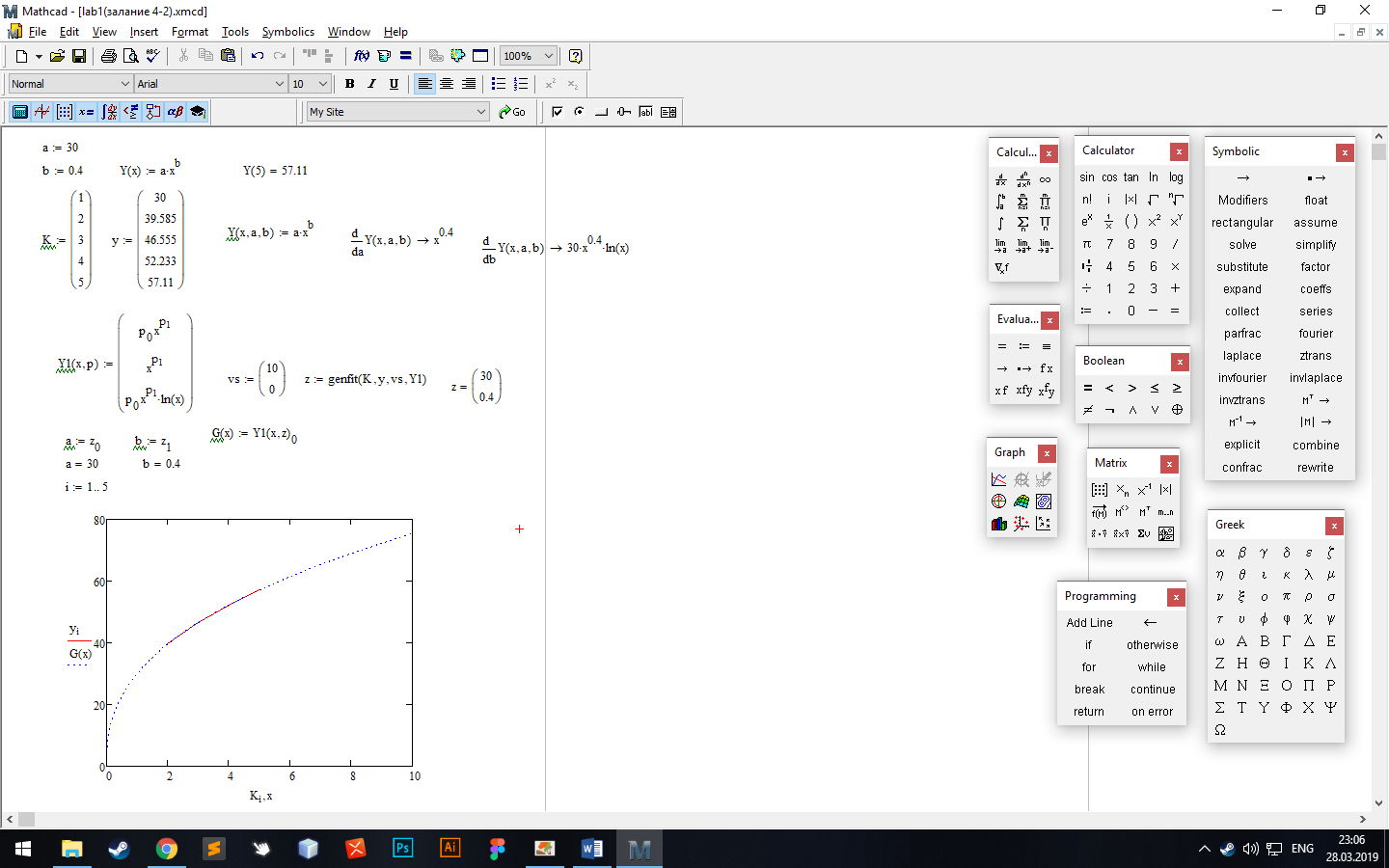
Task: Click simplify in Symbolic palette
Action: click(1316, 245)
